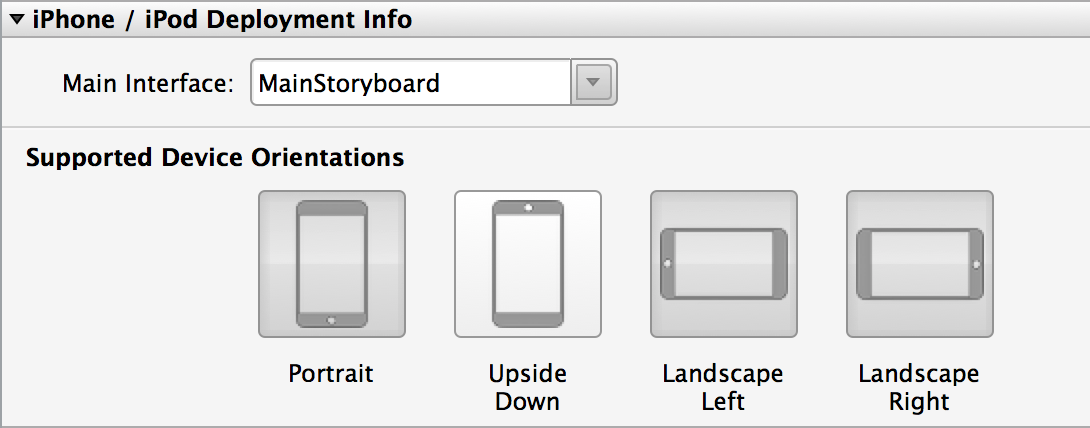Viewport: 1090px width, 428px height.
Task: Click the white screen of the Upside Down phone icon
Action: click(x=528, y=264)
